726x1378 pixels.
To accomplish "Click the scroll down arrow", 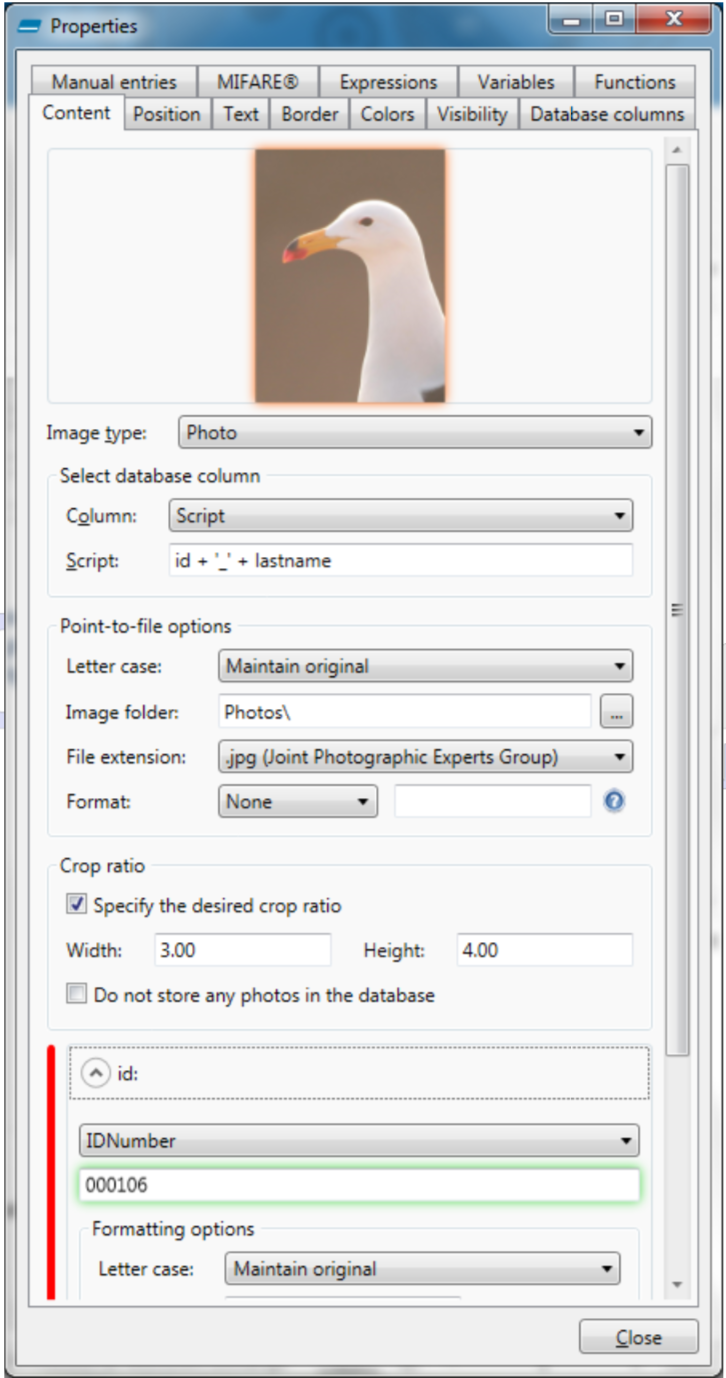I will [x=677, y=1284].
